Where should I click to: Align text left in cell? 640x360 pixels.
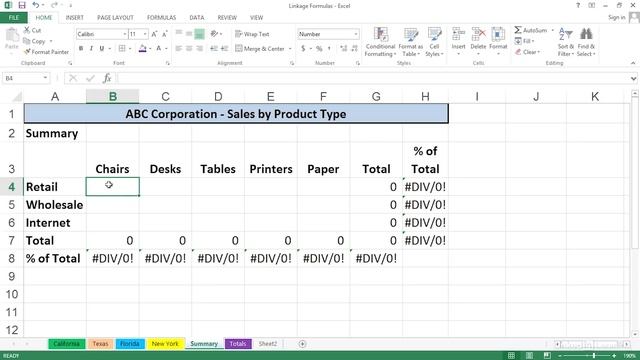[x=179, y=49]
